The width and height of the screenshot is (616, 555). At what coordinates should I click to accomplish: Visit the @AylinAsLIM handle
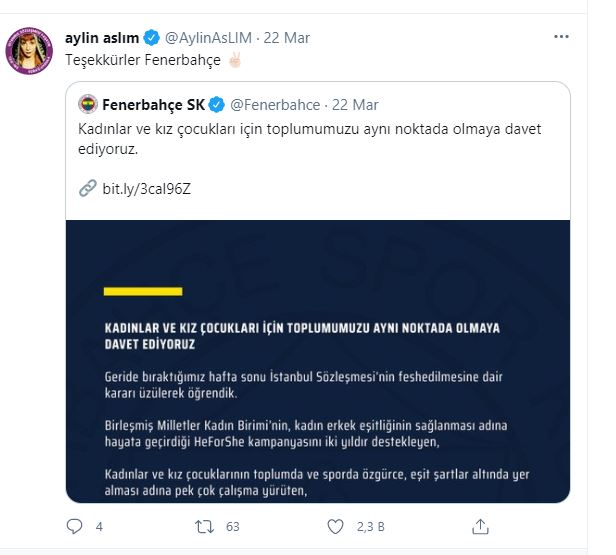(x=208, y=38)
